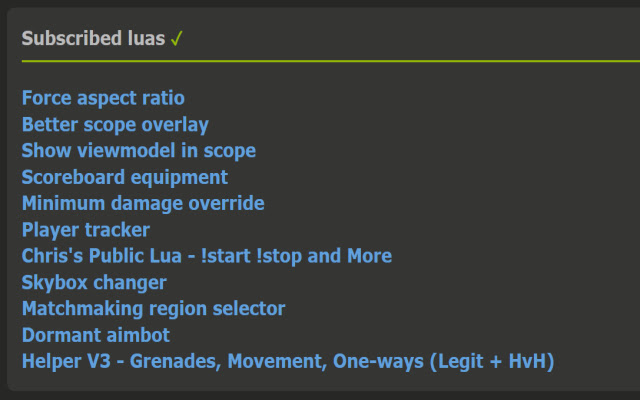Screen dimensions: 640x400
Task: Click "!start !stop and More" text
Action: tap(297, 256)
